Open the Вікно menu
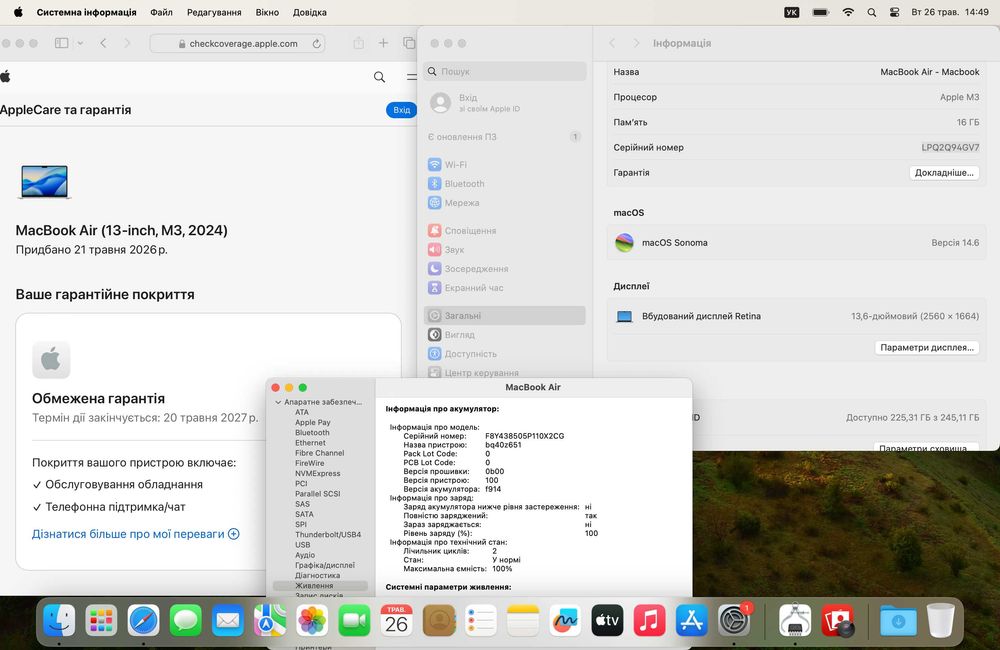The image size is (1000, 650). (267, 12)
